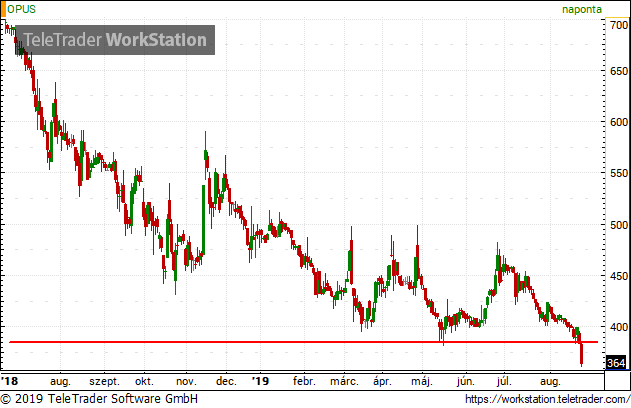Screen dimensions: 631x408
Task: Click the 400 price axis label
Action: pyautogui.click(x=619, y=327)
